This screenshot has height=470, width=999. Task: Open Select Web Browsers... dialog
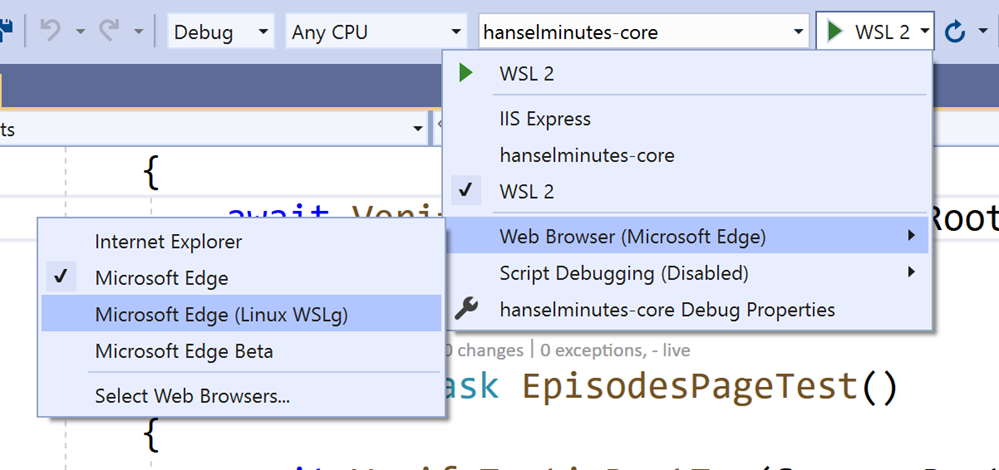click(x=241, y=396)
